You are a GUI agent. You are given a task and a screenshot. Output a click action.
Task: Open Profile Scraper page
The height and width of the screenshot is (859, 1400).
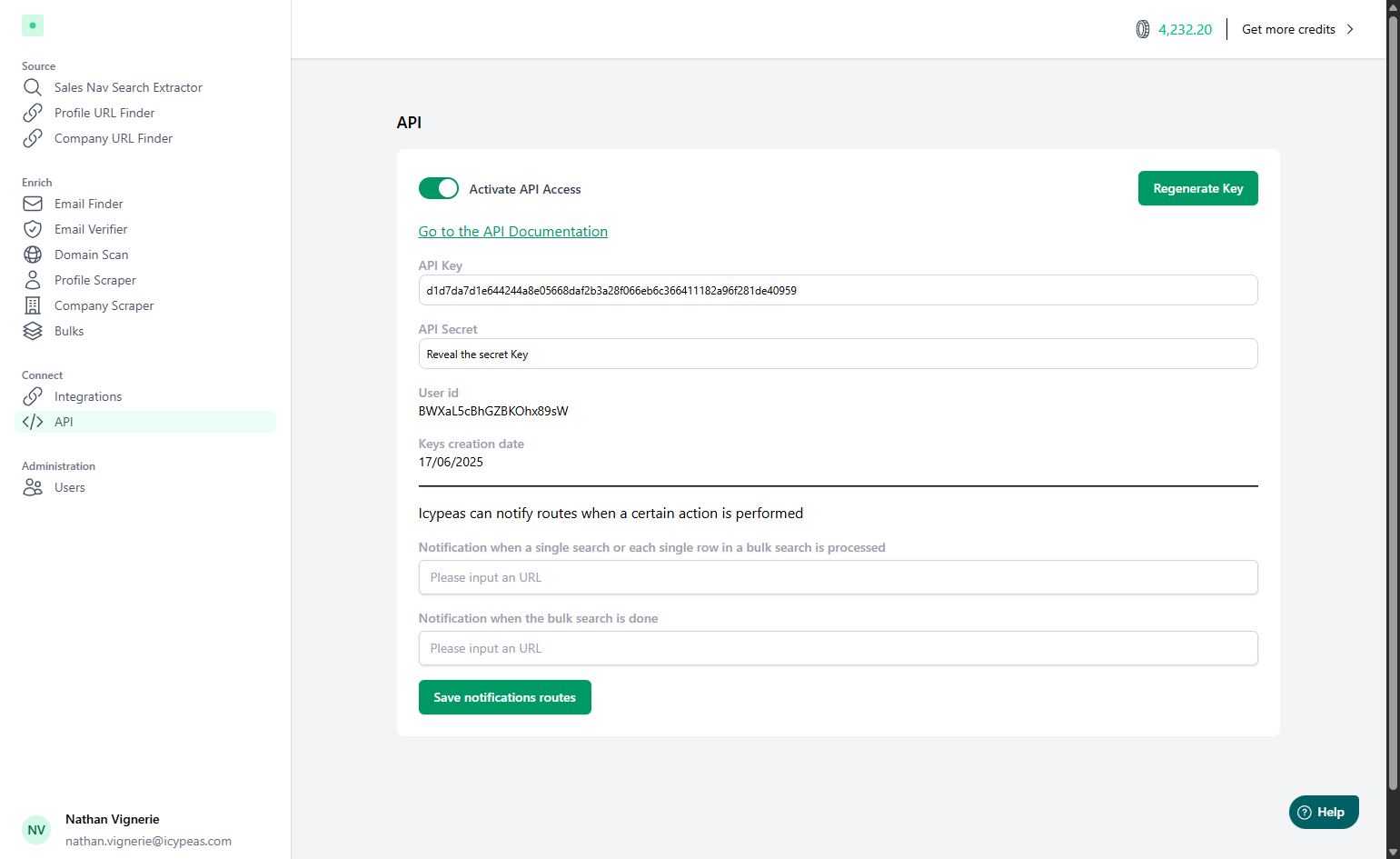tap(145, 280)
